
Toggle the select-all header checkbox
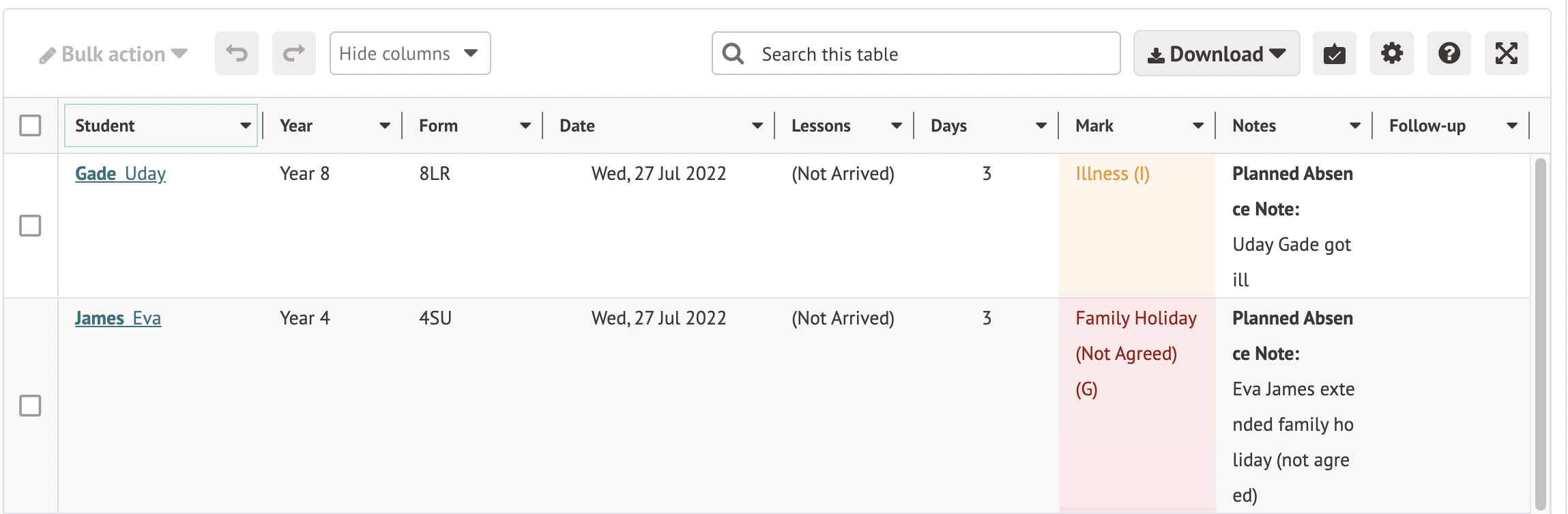(x=30, y=125)
